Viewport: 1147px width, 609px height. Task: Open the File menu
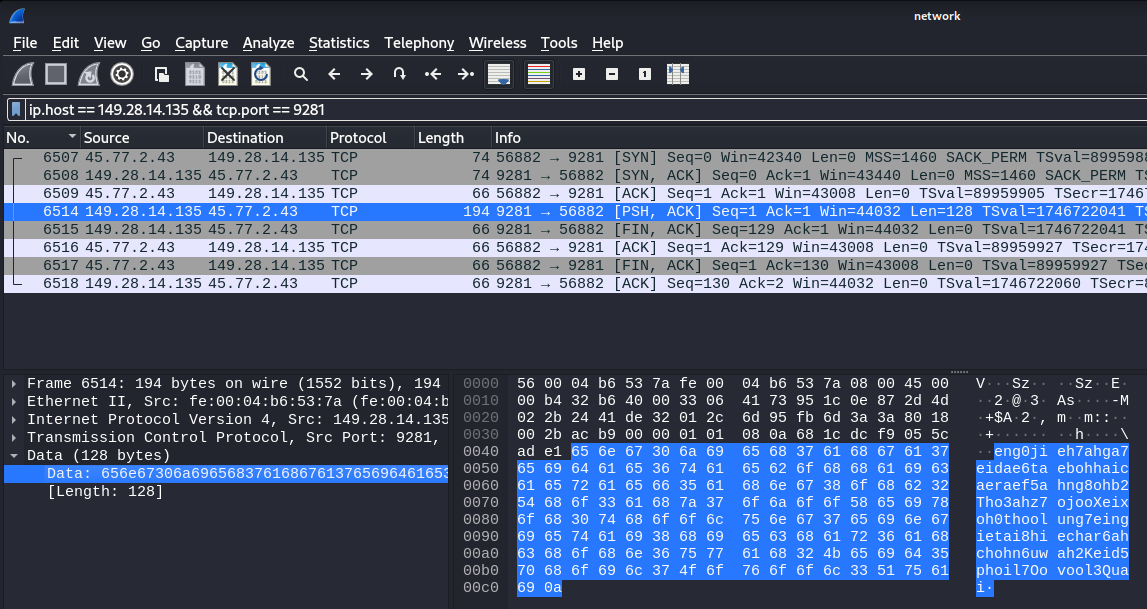tap(25, 43)
